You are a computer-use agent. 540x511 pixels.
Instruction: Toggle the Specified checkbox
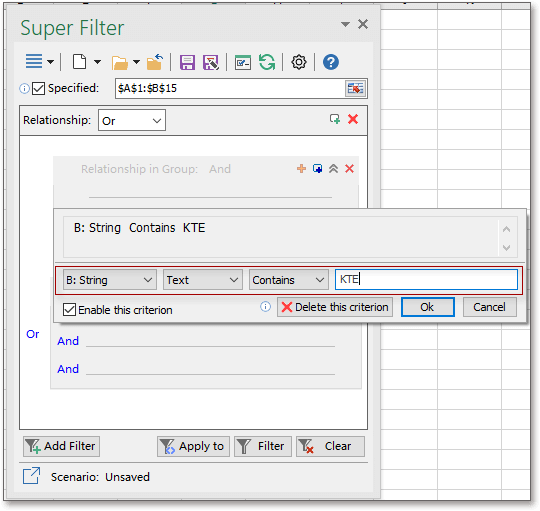coord(38,88)
